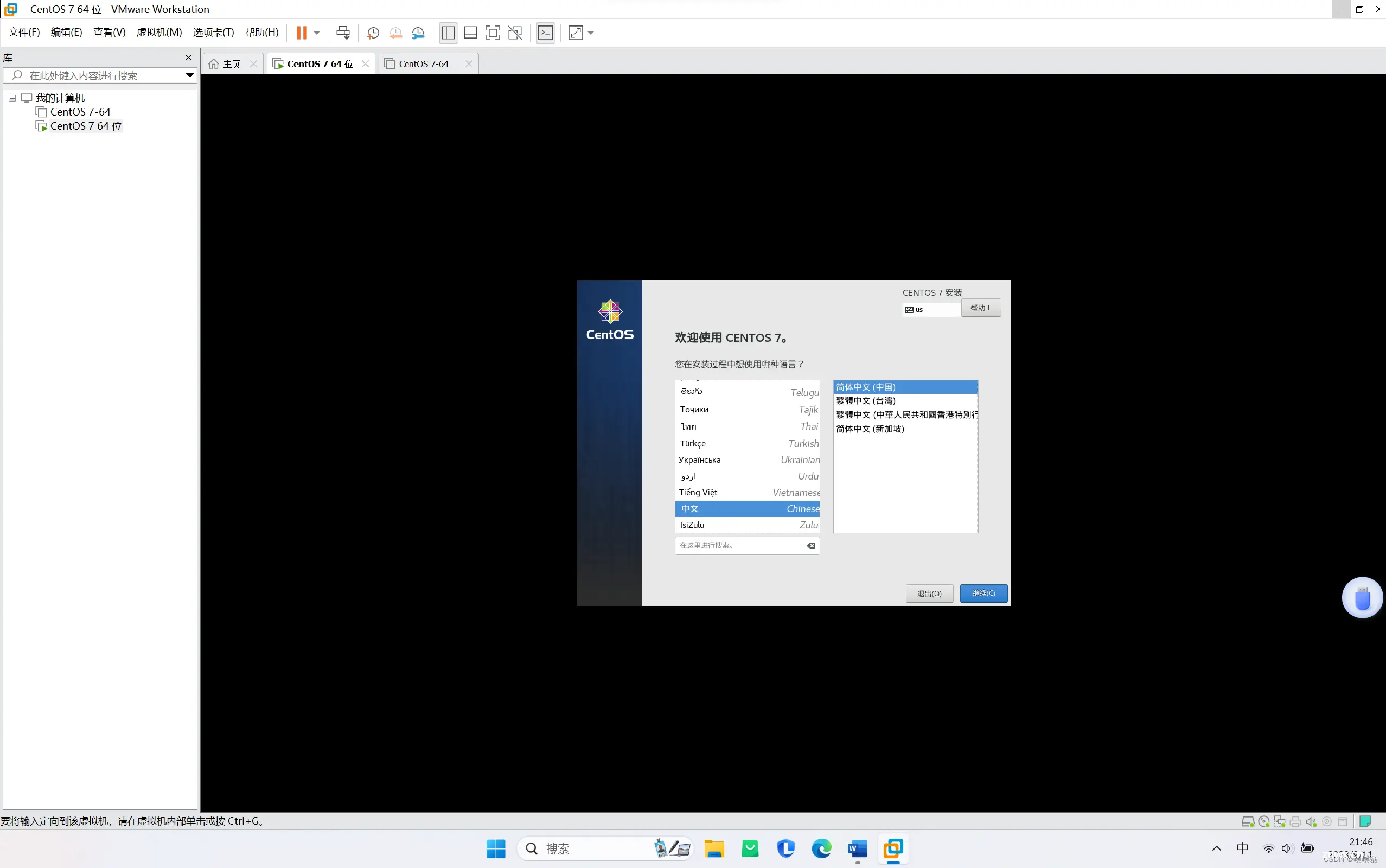The width and height of the screenshot is (1386, 868).
Task: Toggle the console view toolbar icon
Action: pyautogui.click(x=545, y=33)
